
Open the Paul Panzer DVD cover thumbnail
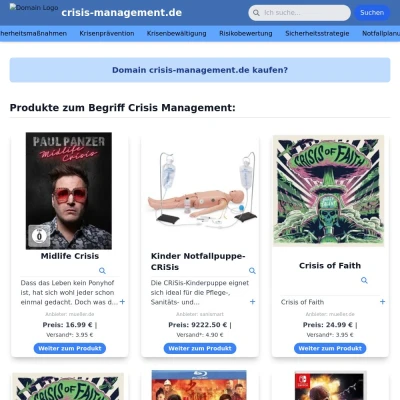click(x=69, y=191)
